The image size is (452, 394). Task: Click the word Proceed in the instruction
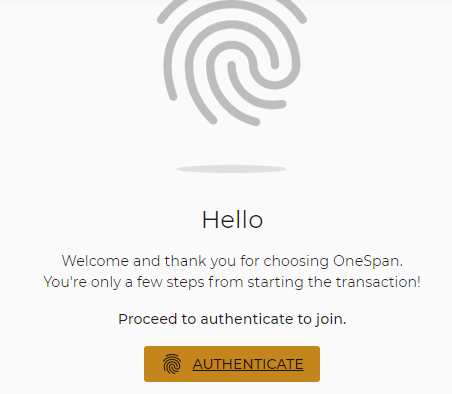click(x=148, y=319)
